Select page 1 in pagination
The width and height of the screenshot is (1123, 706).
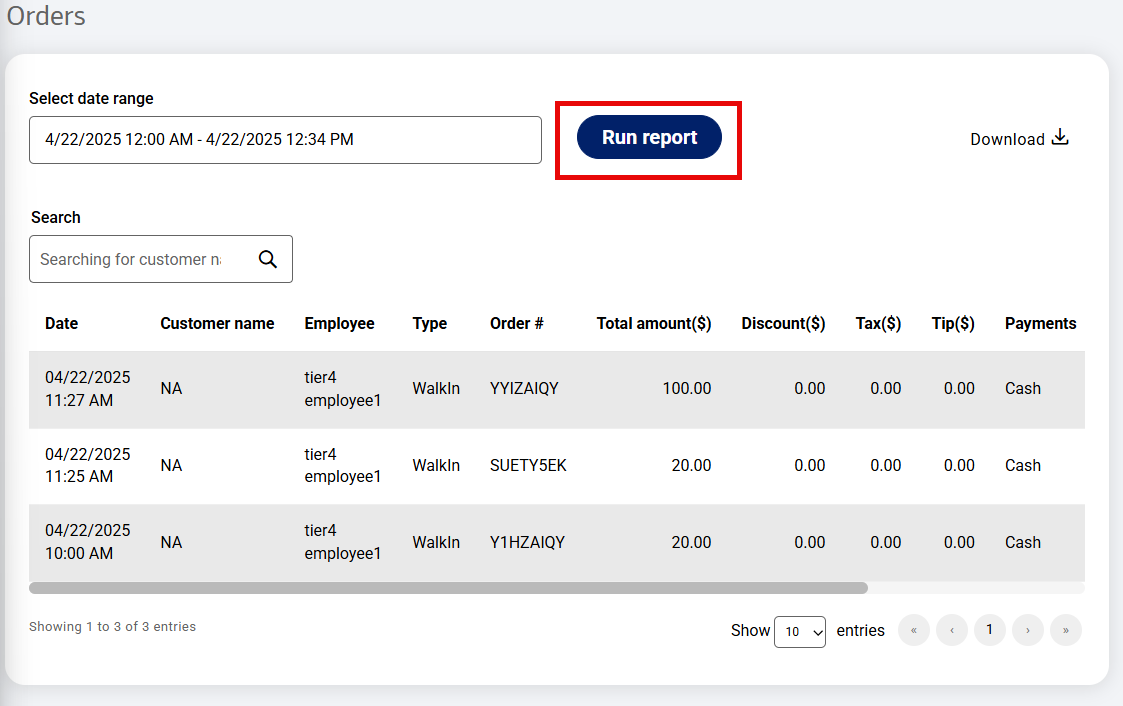coord(990,630)
